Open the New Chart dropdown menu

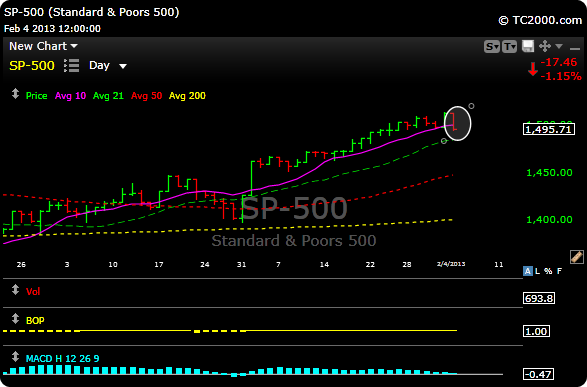43,46
